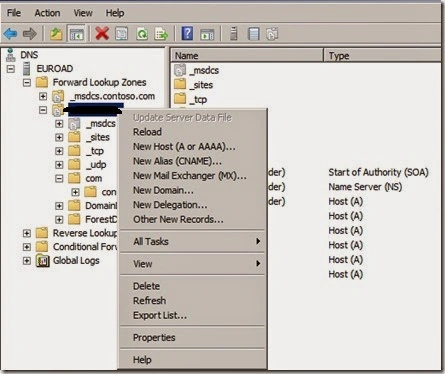Click the Export List toolbar icon
The height and width of the screenshot is (374, 445).
[161, 34]
